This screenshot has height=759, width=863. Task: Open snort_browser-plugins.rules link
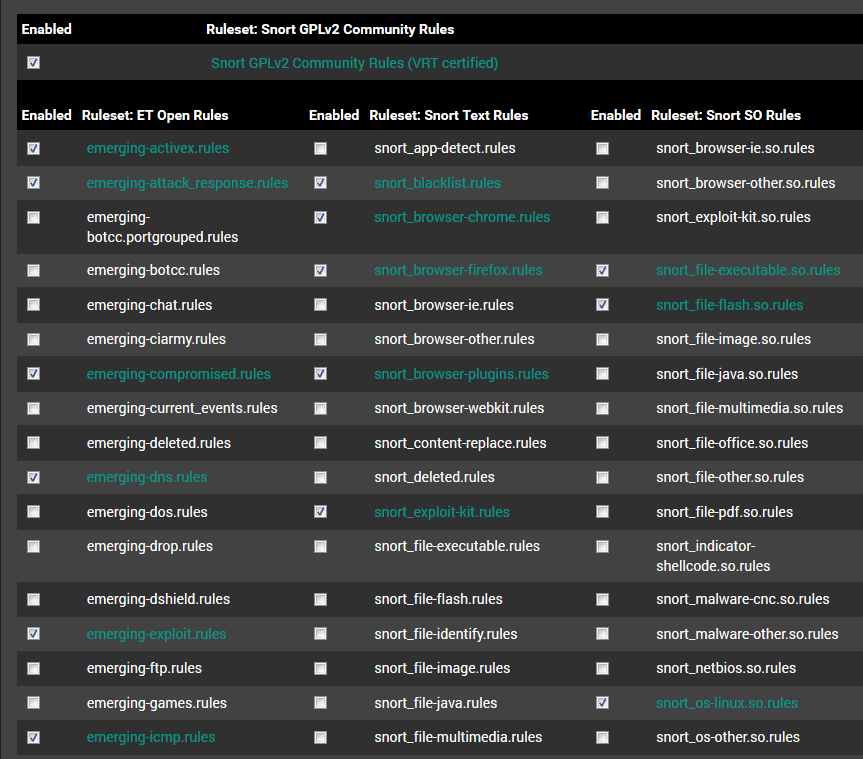[x=462, y=374]
